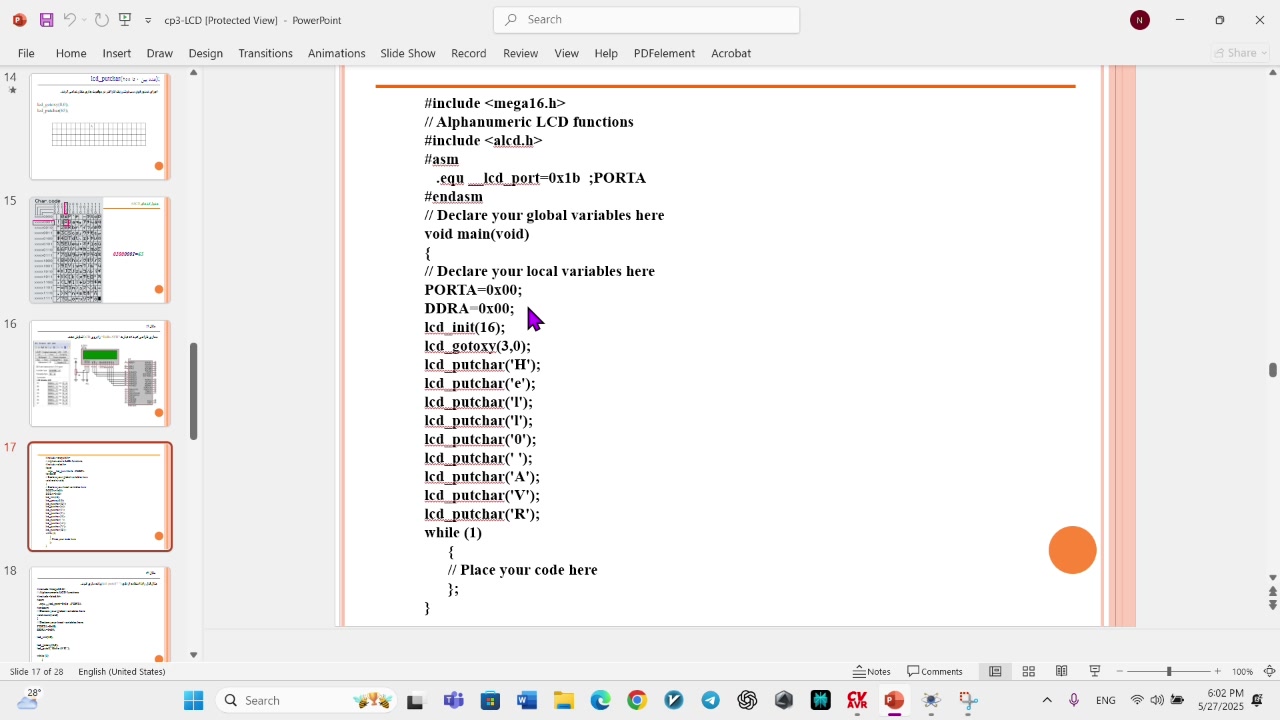The image size is (1280, 720).
Task: Open the File menu
Action: tap(26, 53)
